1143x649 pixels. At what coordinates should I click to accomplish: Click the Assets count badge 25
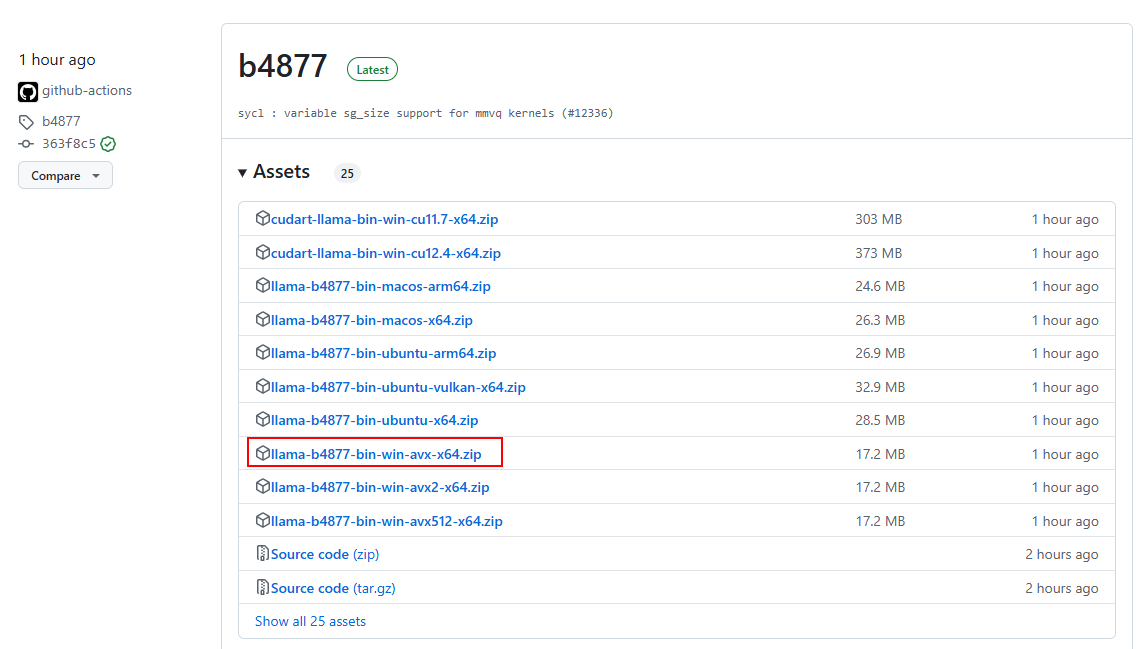pos(347,174)
